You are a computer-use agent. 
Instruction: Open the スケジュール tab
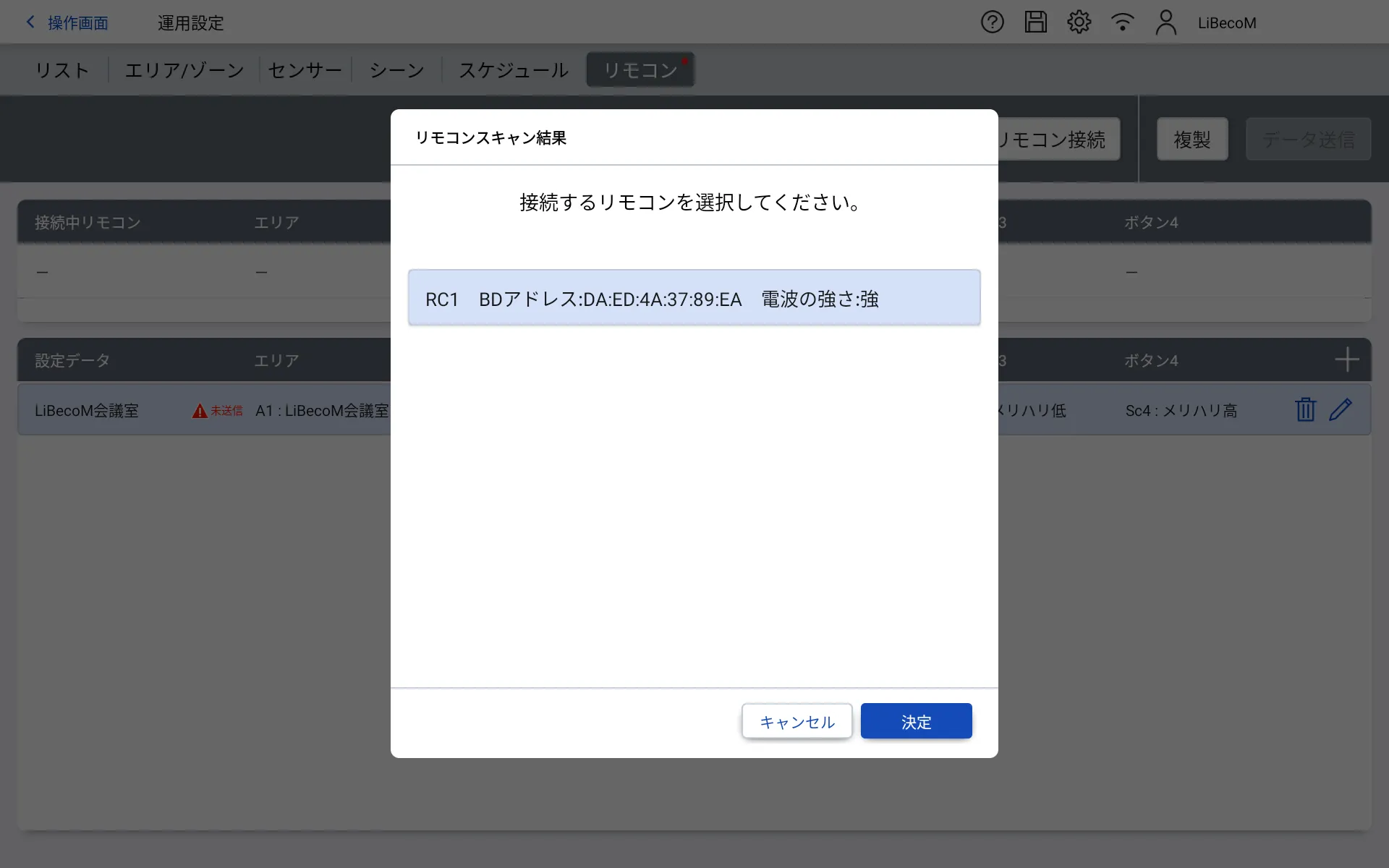(514, 70)
